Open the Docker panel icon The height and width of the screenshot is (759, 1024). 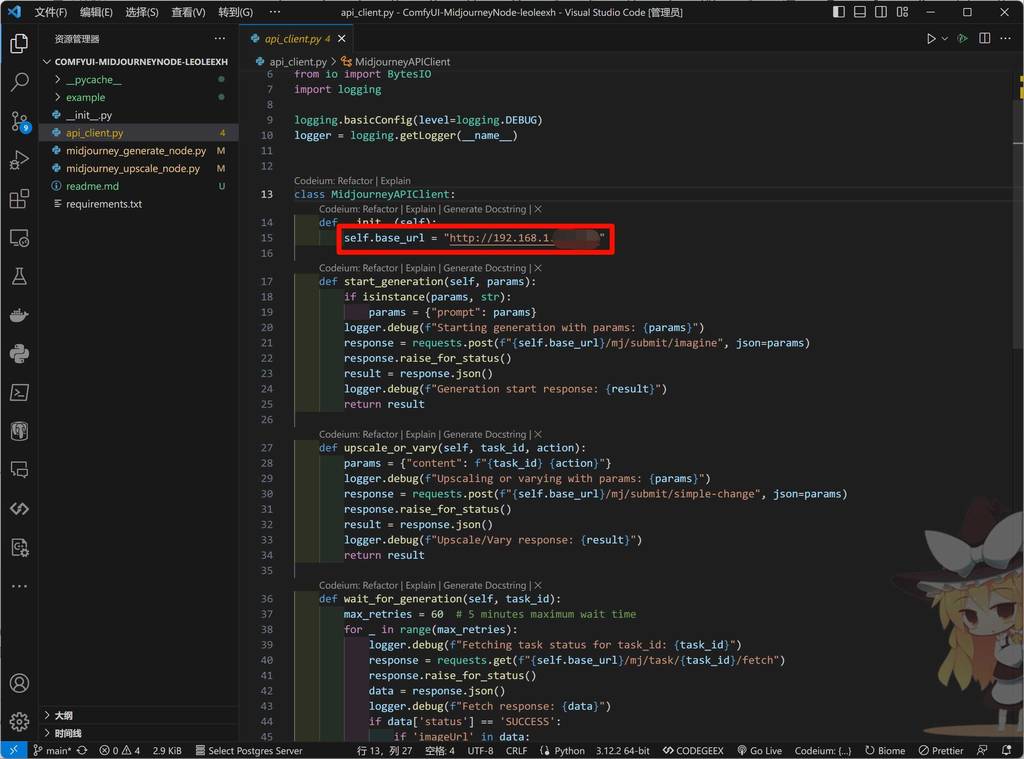[x=19, y=315]
